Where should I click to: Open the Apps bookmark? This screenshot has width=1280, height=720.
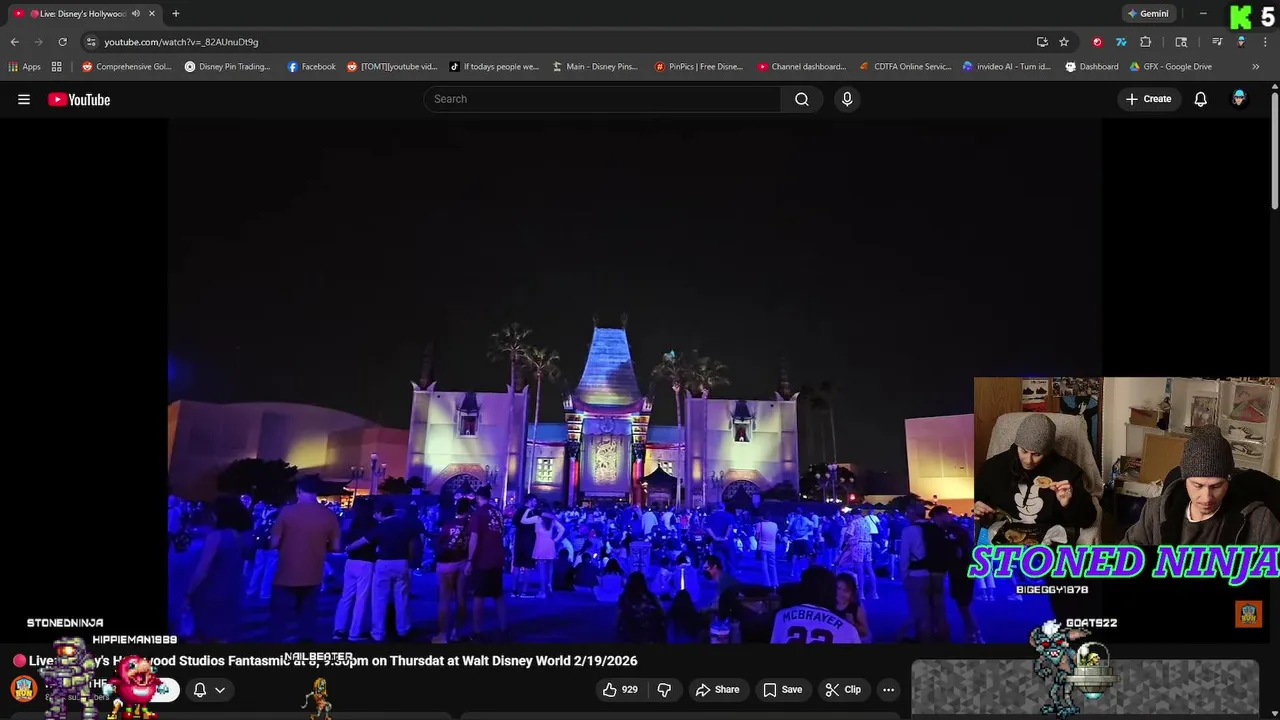pos(25,67)
